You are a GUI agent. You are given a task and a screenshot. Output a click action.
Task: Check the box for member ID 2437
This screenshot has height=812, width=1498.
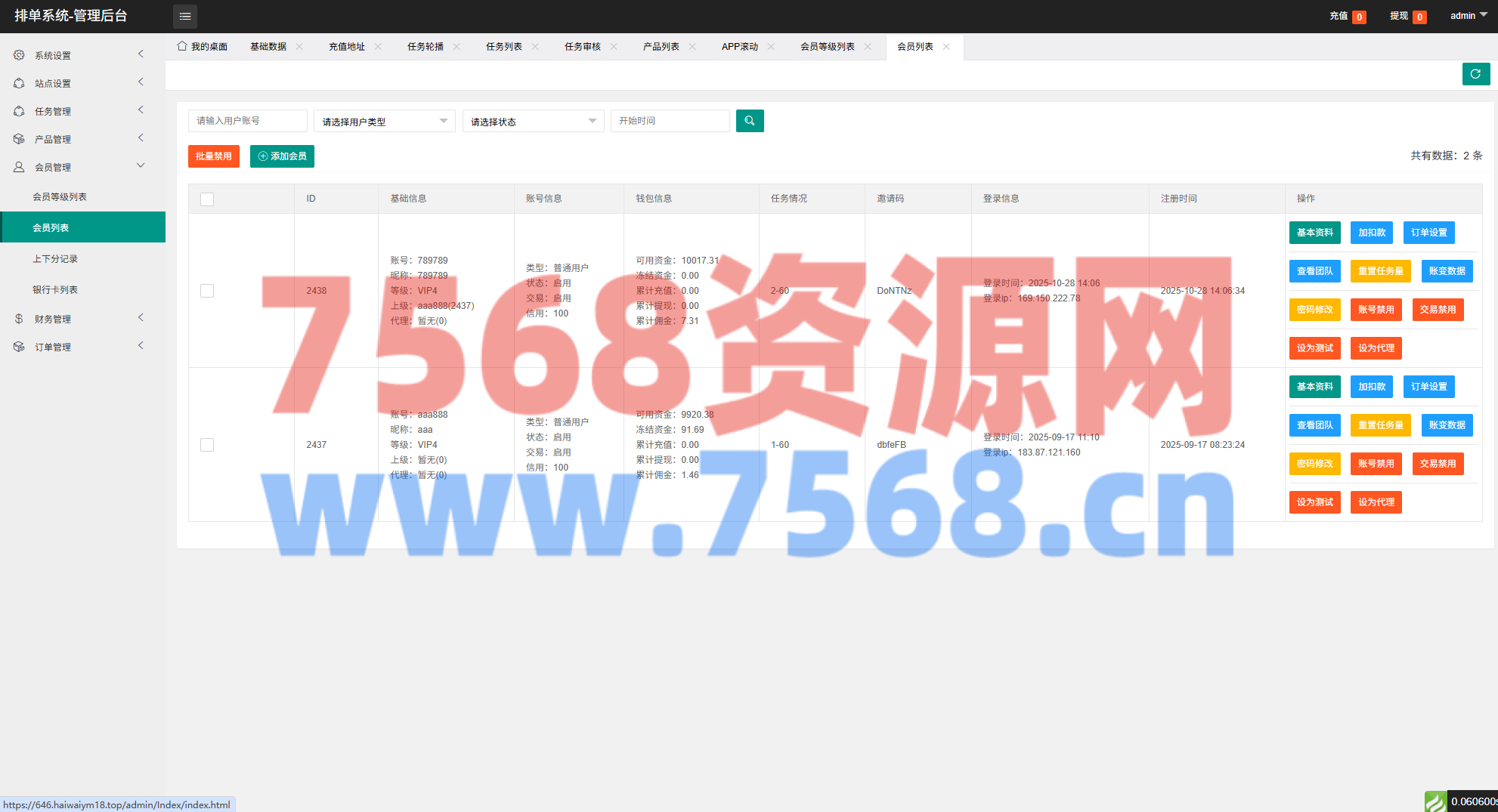207,445
